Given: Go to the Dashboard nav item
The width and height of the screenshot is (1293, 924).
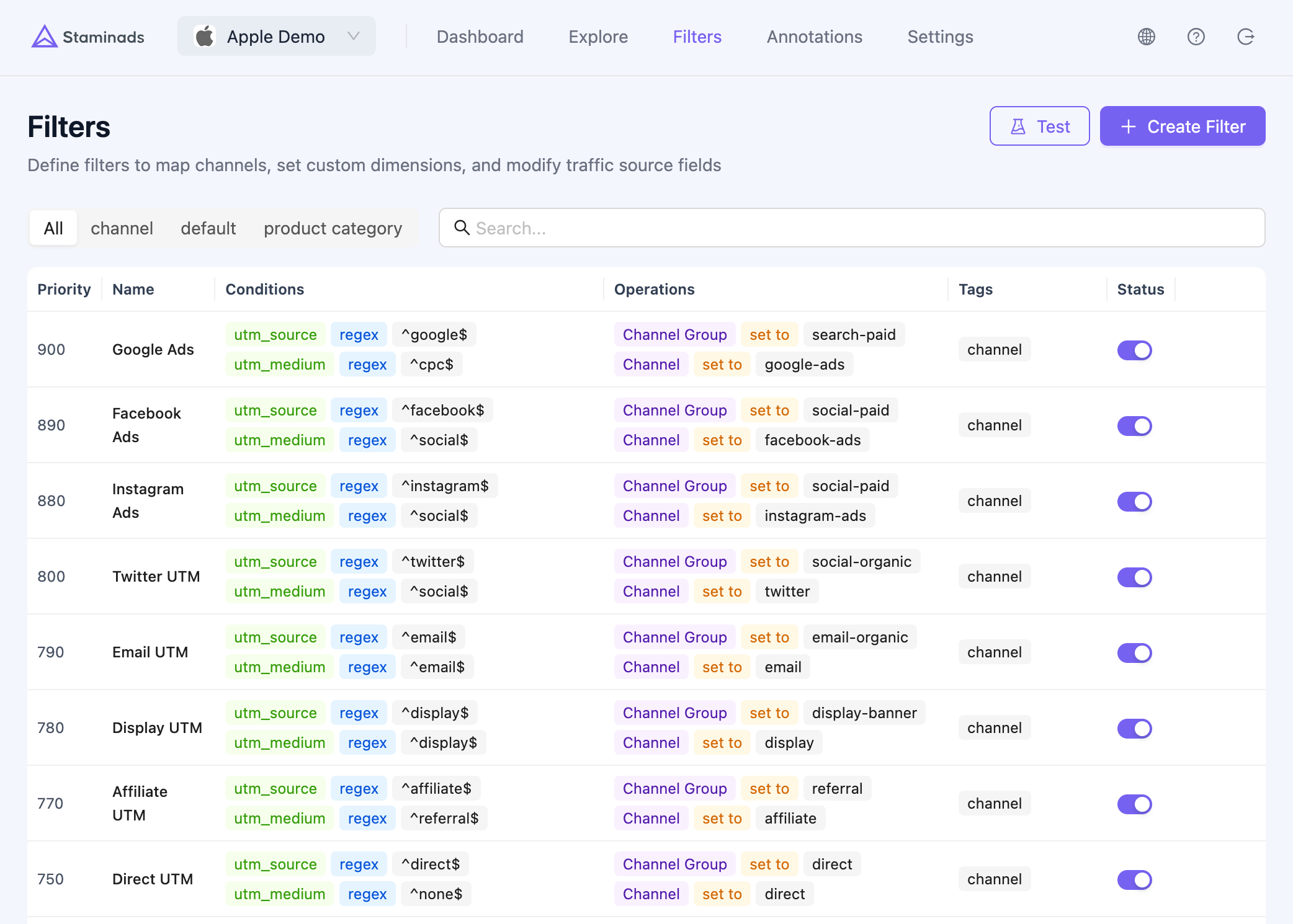Looking at the screenshot, I should tap(480, 37).
